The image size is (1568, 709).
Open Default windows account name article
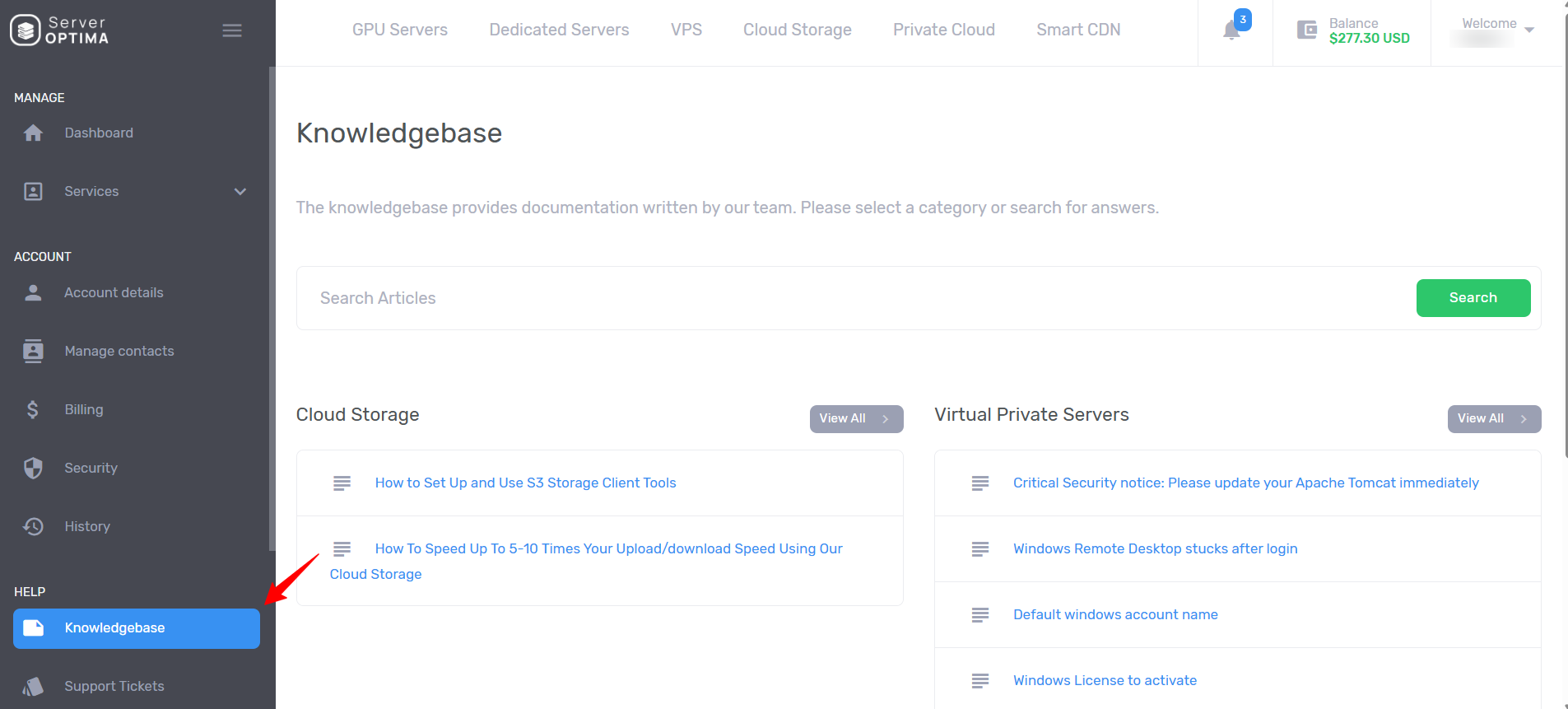pos(1115,614)
